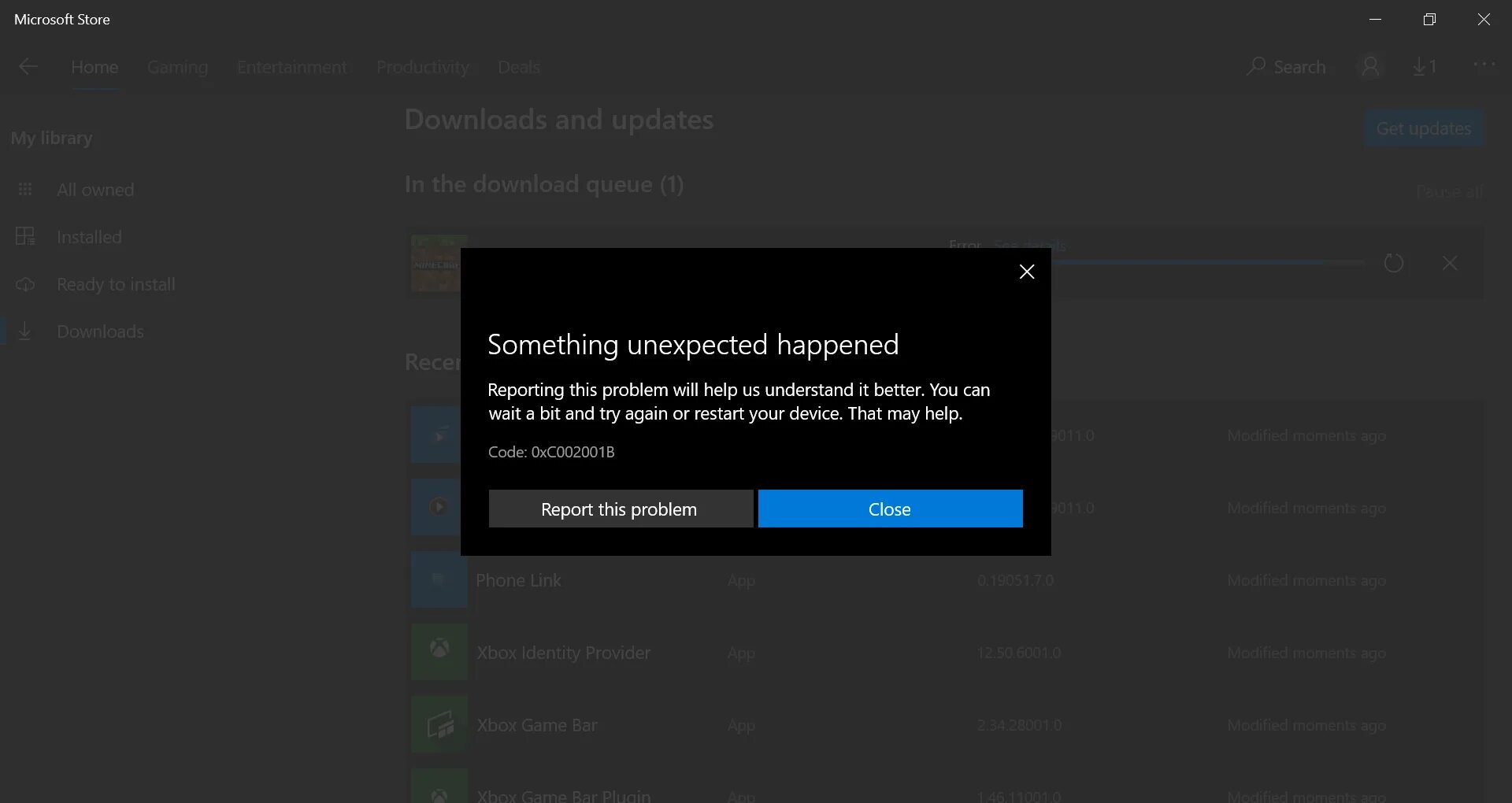Open the Home tab
Screen dimensions: 1512x803
[x=94, y=67]
